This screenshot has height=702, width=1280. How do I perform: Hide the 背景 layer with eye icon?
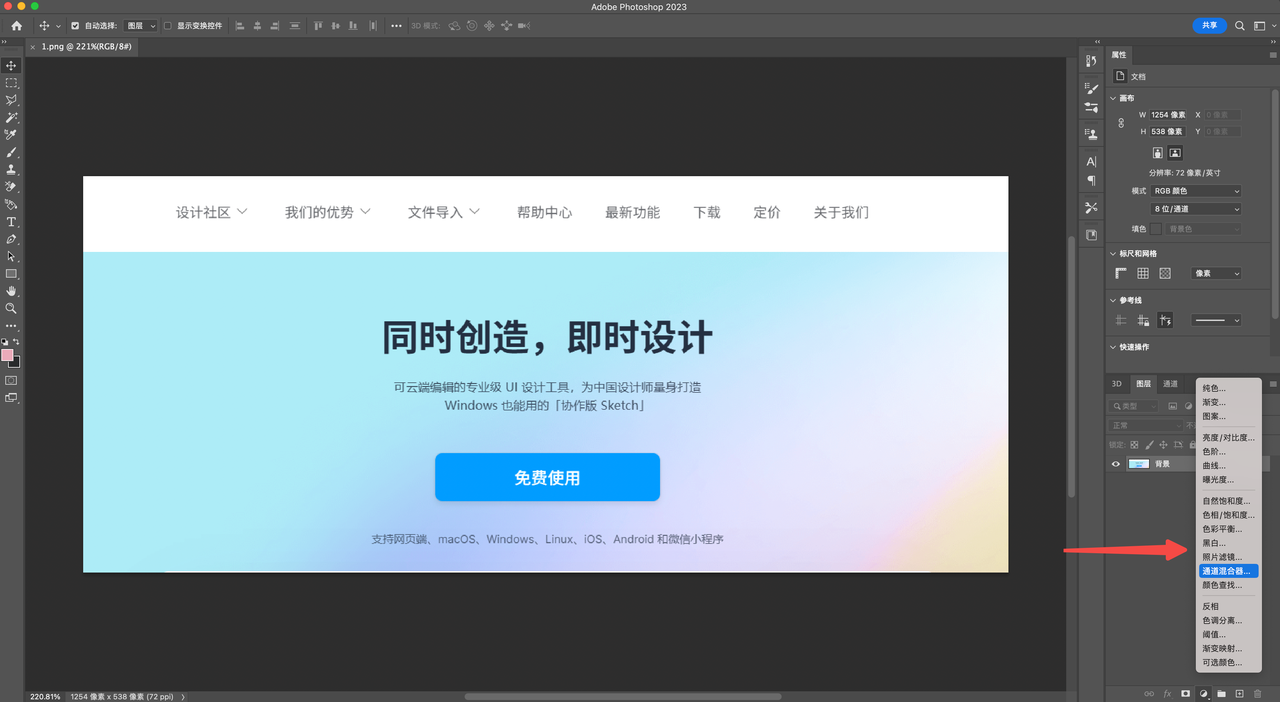coord(1116,464)
